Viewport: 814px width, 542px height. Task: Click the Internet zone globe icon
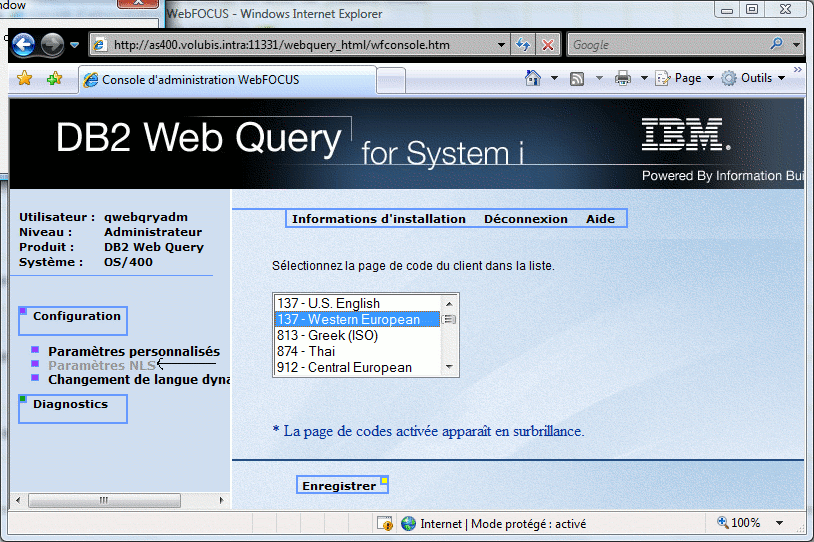[409, 523]
